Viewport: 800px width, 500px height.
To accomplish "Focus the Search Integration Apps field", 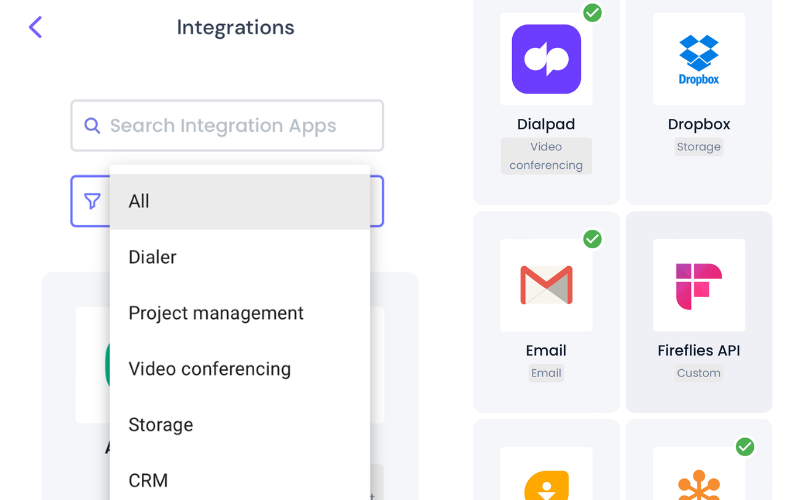I will (x=240, y=126).
